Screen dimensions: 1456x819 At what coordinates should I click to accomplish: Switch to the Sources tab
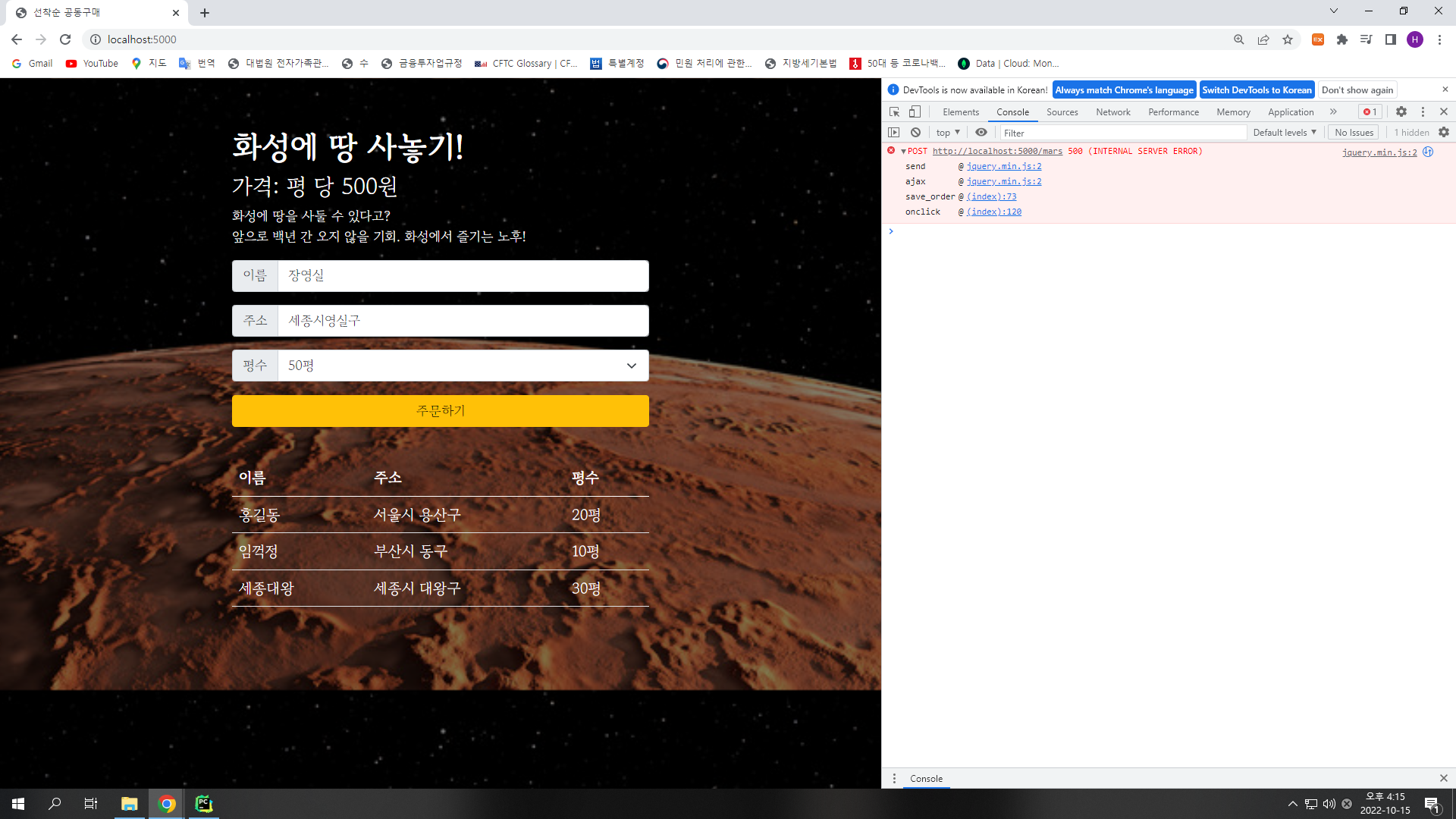pos(1062,111)
